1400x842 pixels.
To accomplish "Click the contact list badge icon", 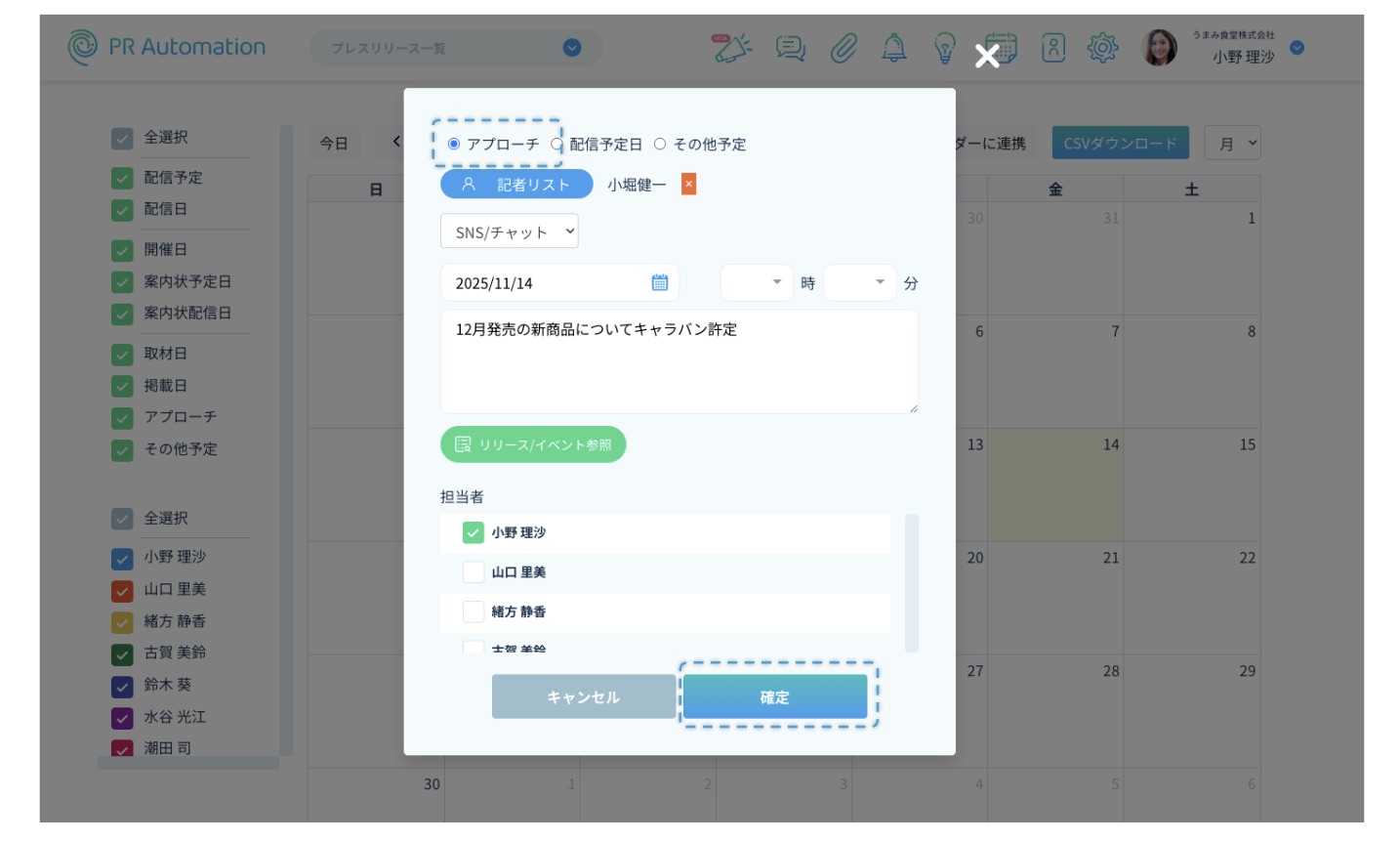I will 1053,48.
